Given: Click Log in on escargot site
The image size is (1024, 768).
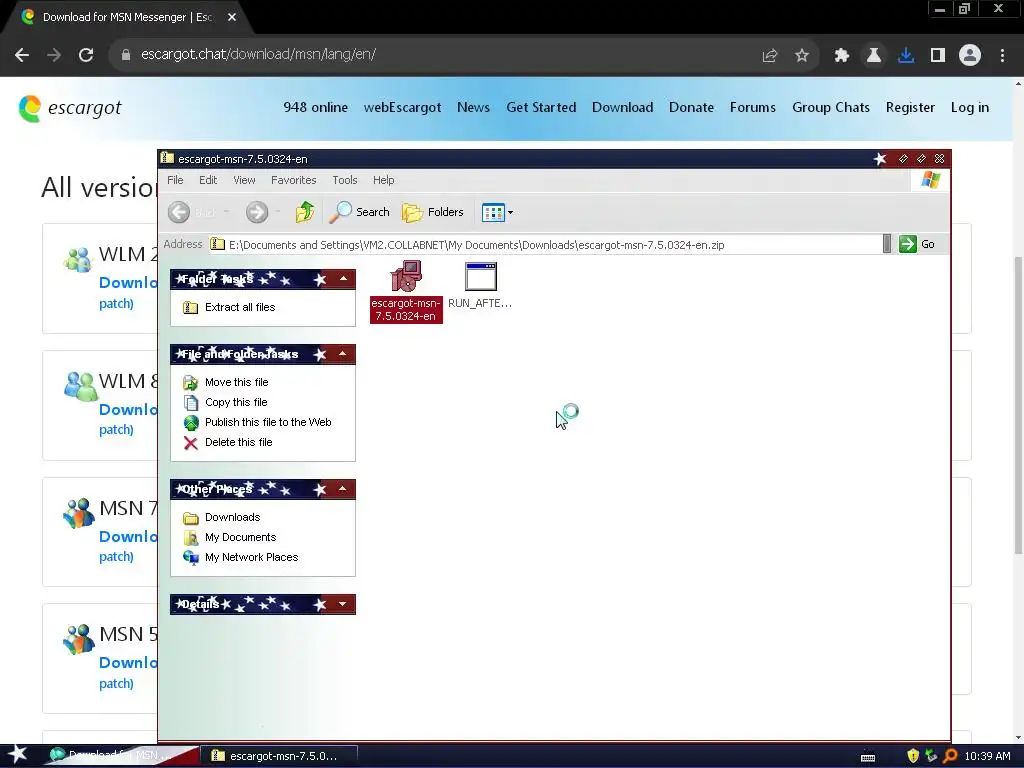Looking at the screenshot, I should tap(970, 107).
